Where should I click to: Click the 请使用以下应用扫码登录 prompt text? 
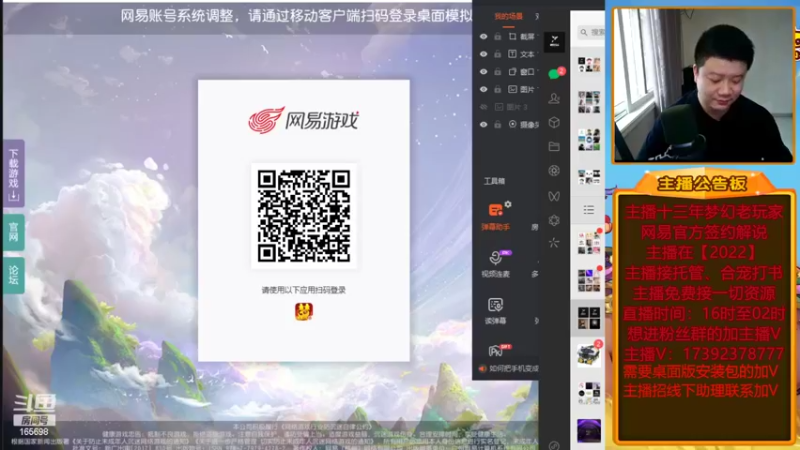point(304,290)
